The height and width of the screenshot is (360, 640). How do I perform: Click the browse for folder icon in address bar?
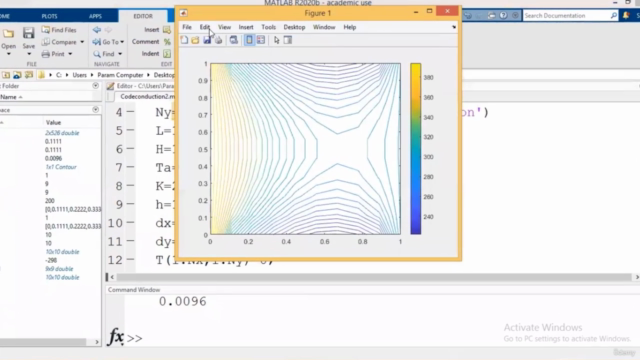29,75
